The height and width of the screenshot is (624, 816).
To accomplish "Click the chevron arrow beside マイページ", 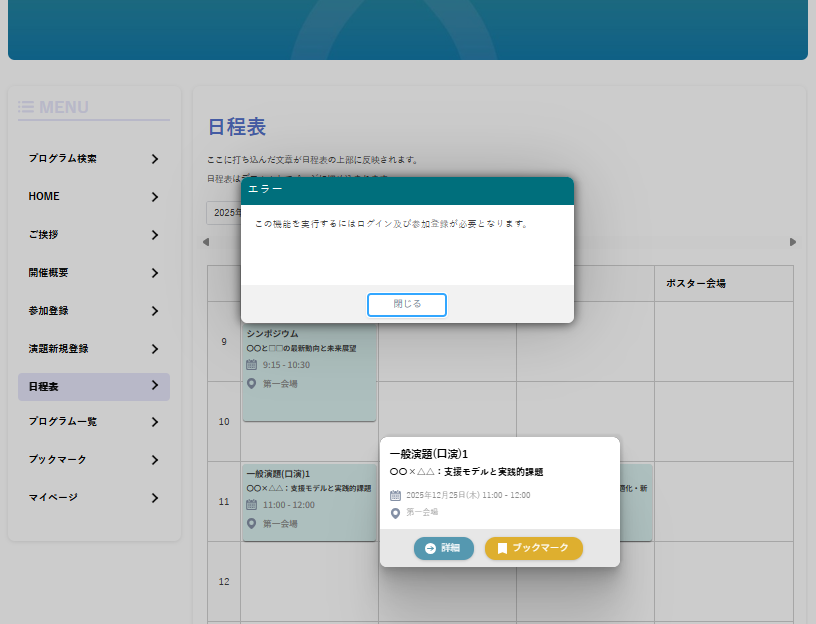I will [154, 498].
